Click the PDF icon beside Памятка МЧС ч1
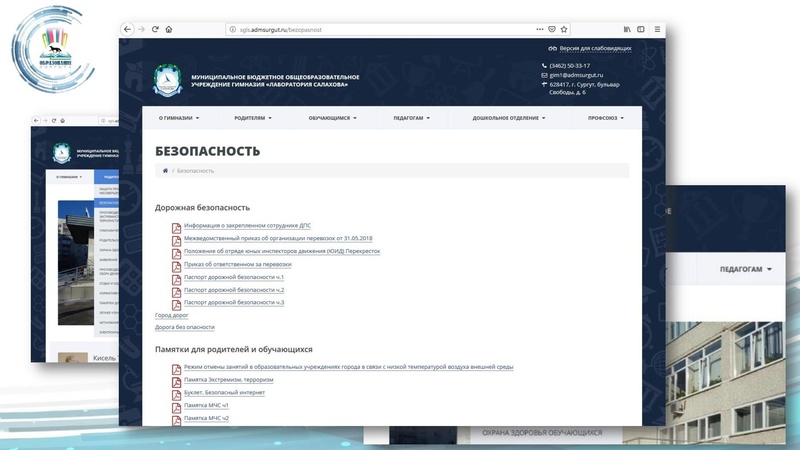 point(176,408)
